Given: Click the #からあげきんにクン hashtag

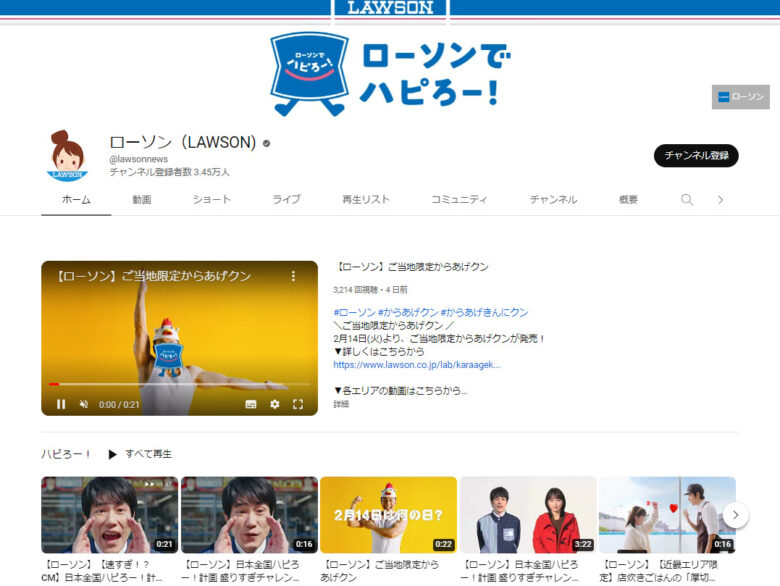Looking at the screenshot, I should pyautogui.click(x=485, y=312).
